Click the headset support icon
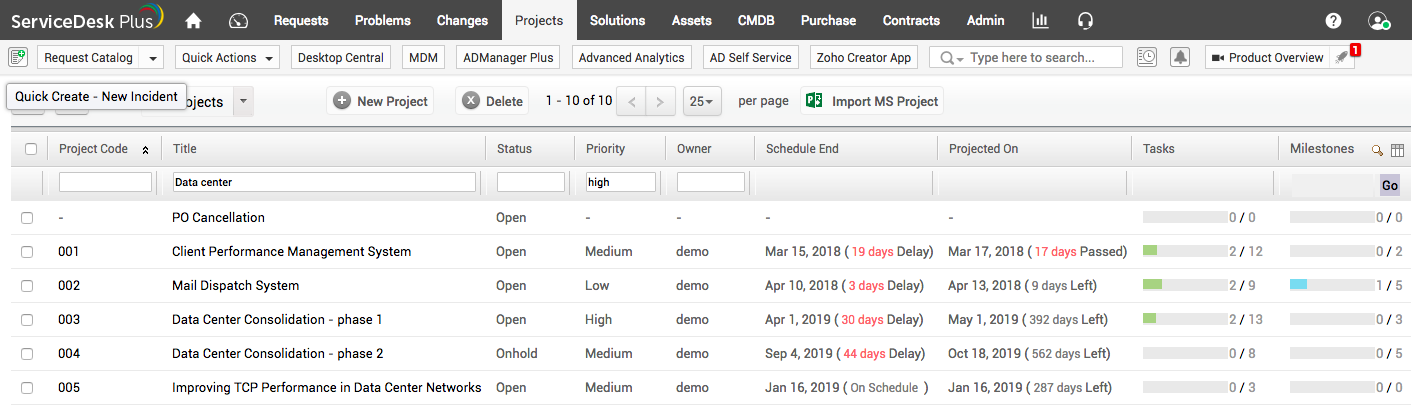 point(1085,20)
